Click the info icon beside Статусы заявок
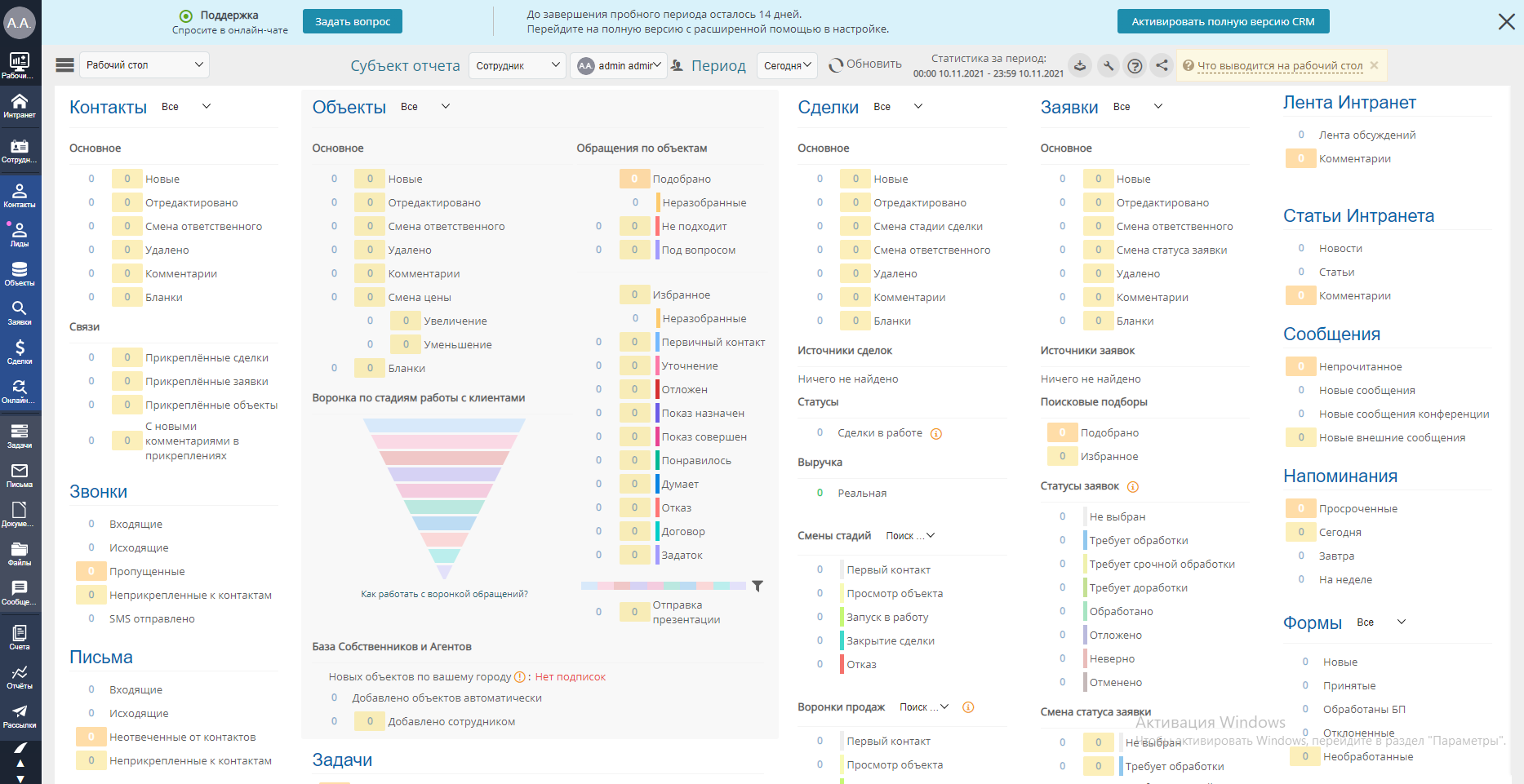The width and height of the screenshot is (1524, 784). pyautogui.click(x=1133, y=487)
